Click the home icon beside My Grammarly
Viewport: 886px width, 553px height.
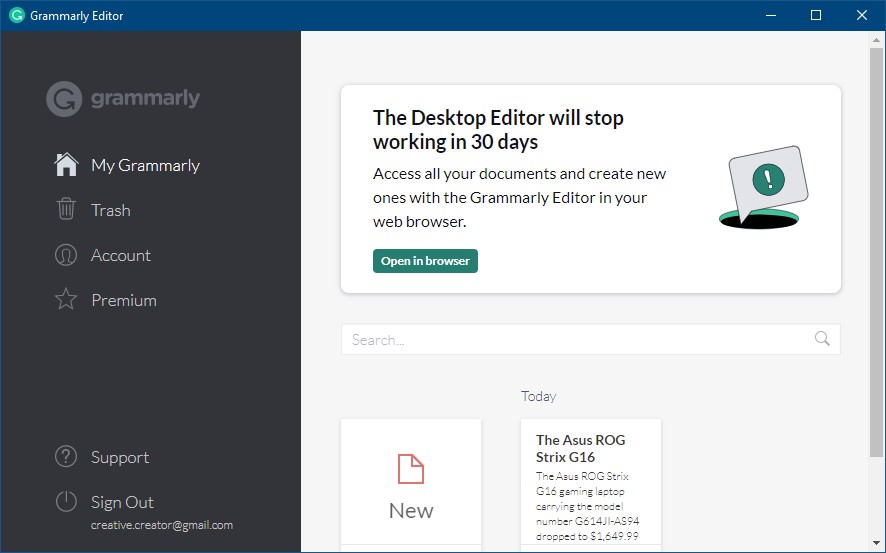(66, 165)
